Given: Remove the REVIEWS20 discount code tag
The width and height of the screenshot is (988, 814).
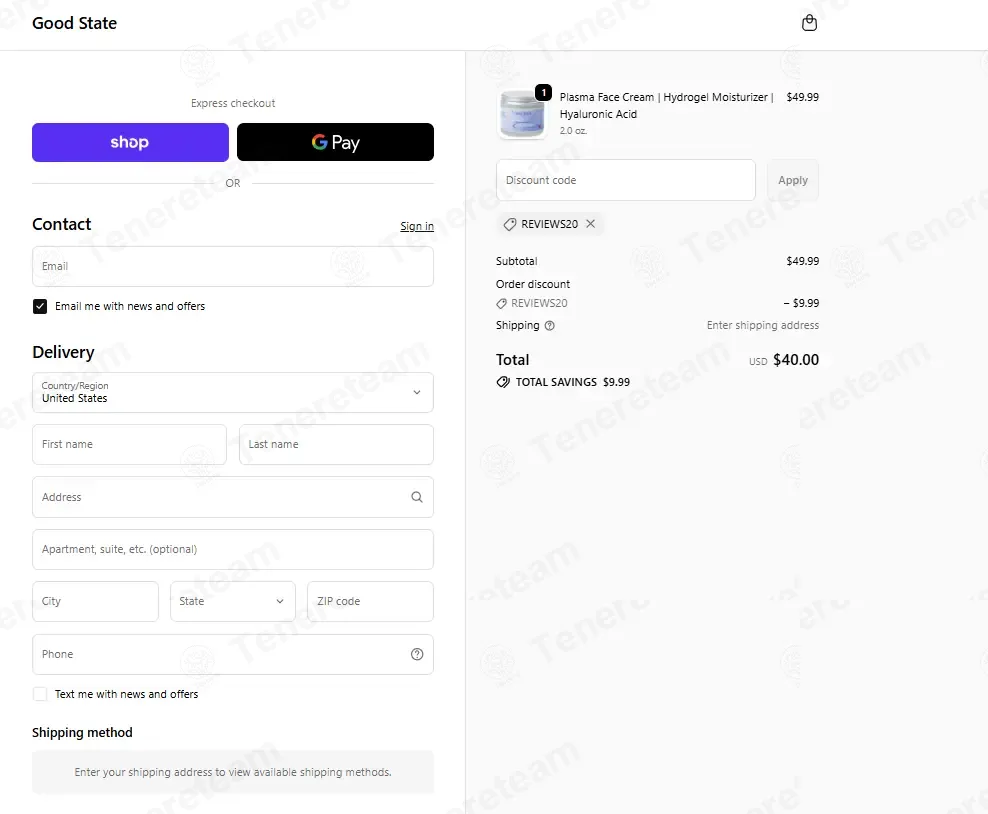Looking at the screenshot, I should coord(590,224).
